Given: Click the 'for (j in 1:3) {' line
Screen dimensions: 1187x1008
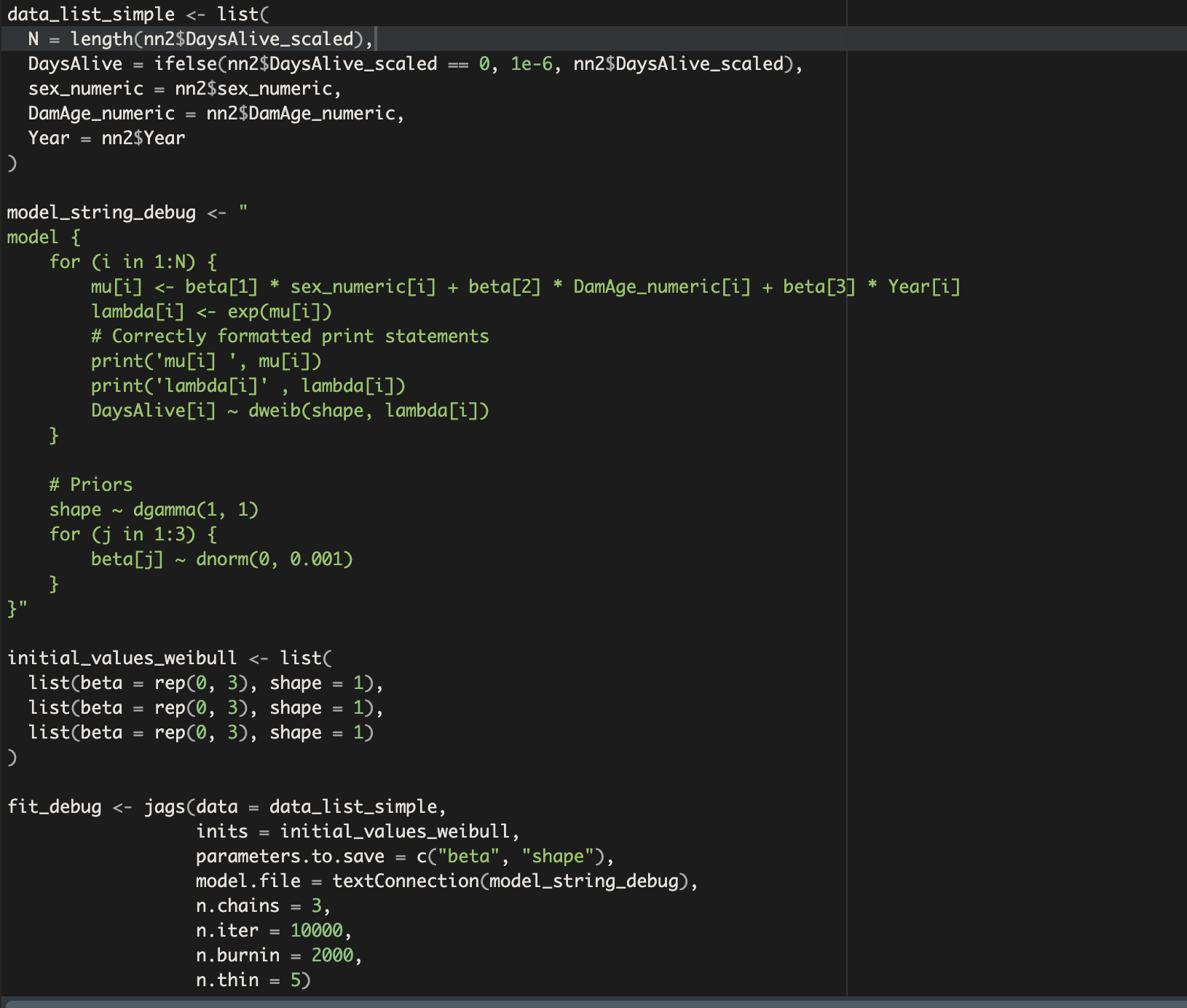Looking at the screenshot, I should tap(133, 534).
